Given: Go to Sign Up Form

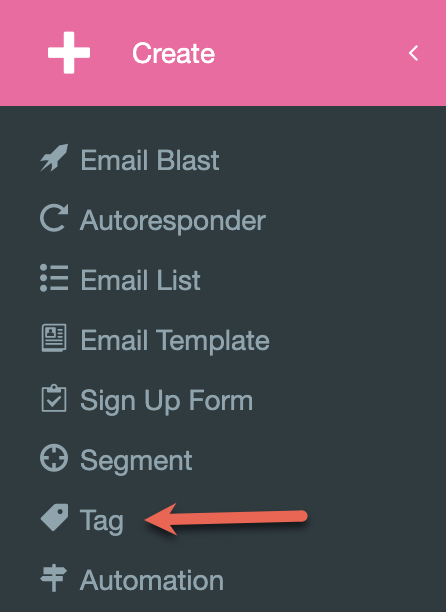Looking at the screenshot, I should pyautogui.click(x=167, y=401).
